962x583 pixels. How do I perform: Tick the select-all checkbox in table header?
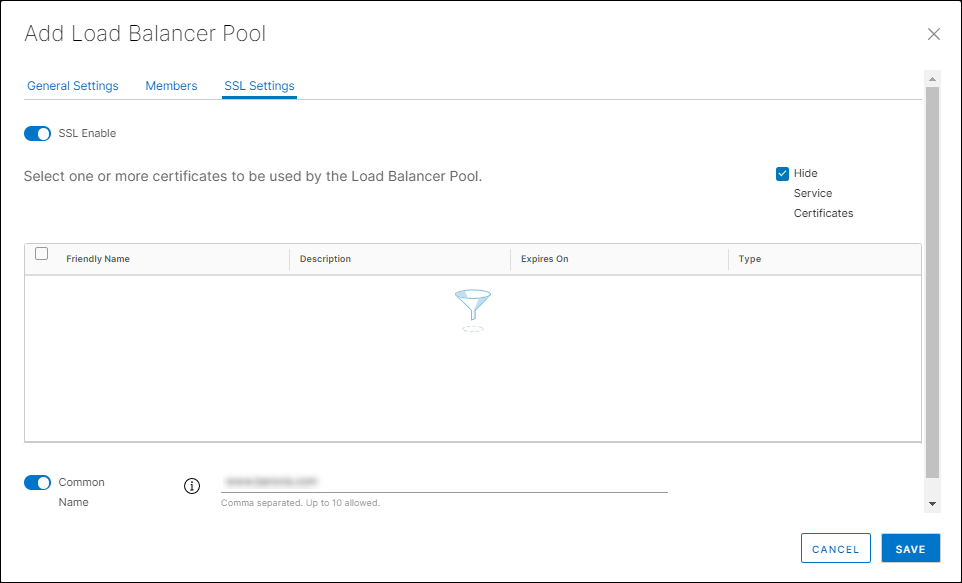42,253
